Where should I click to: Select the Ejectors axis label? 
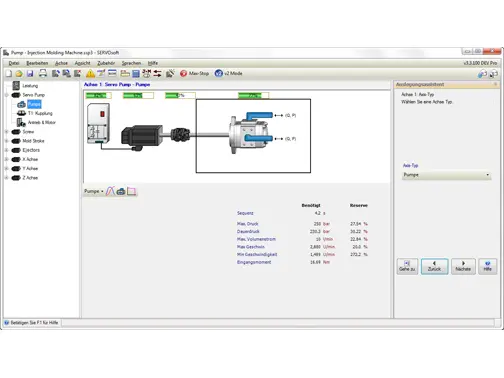tap(31, 150)
